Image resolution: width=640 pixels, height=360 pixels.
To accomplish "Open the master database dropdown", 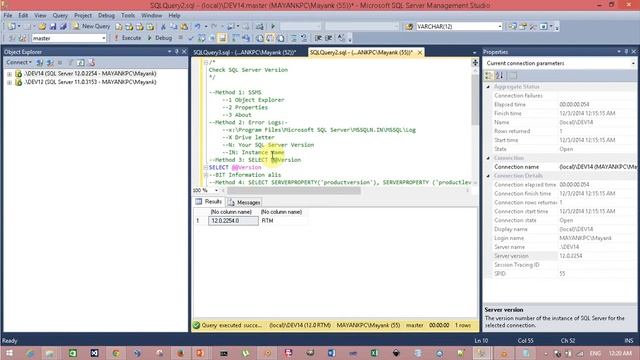I will [104, 38].
